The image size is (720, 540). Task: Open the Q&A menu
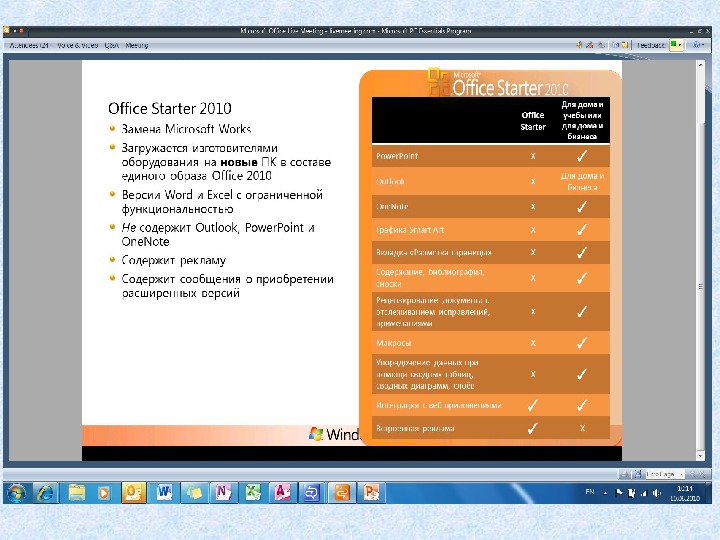(x=112, y=45)
